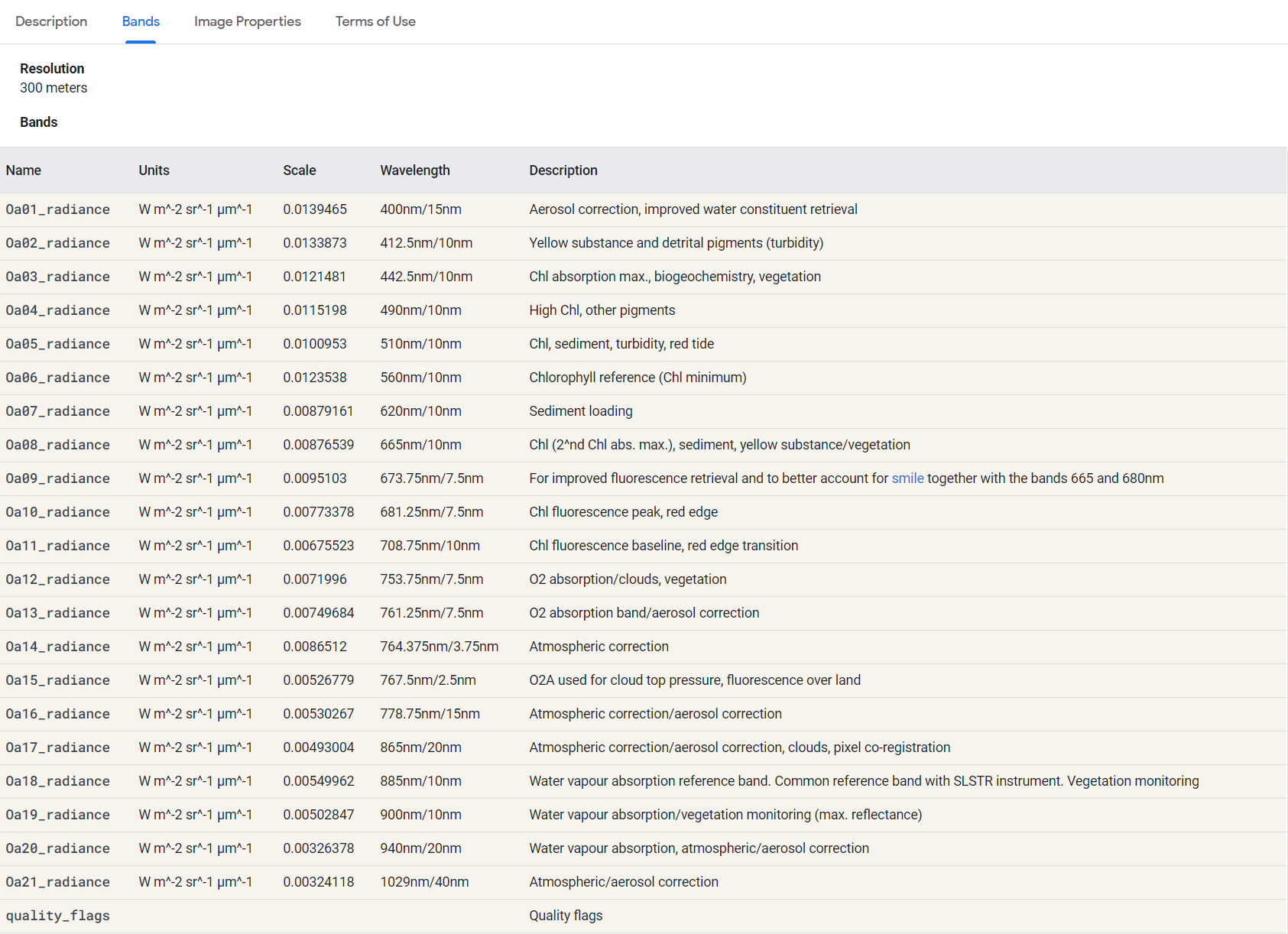The image size is (1288, 934).
Task: Click the Oa21_radiance band name
Action: (57, 882)
